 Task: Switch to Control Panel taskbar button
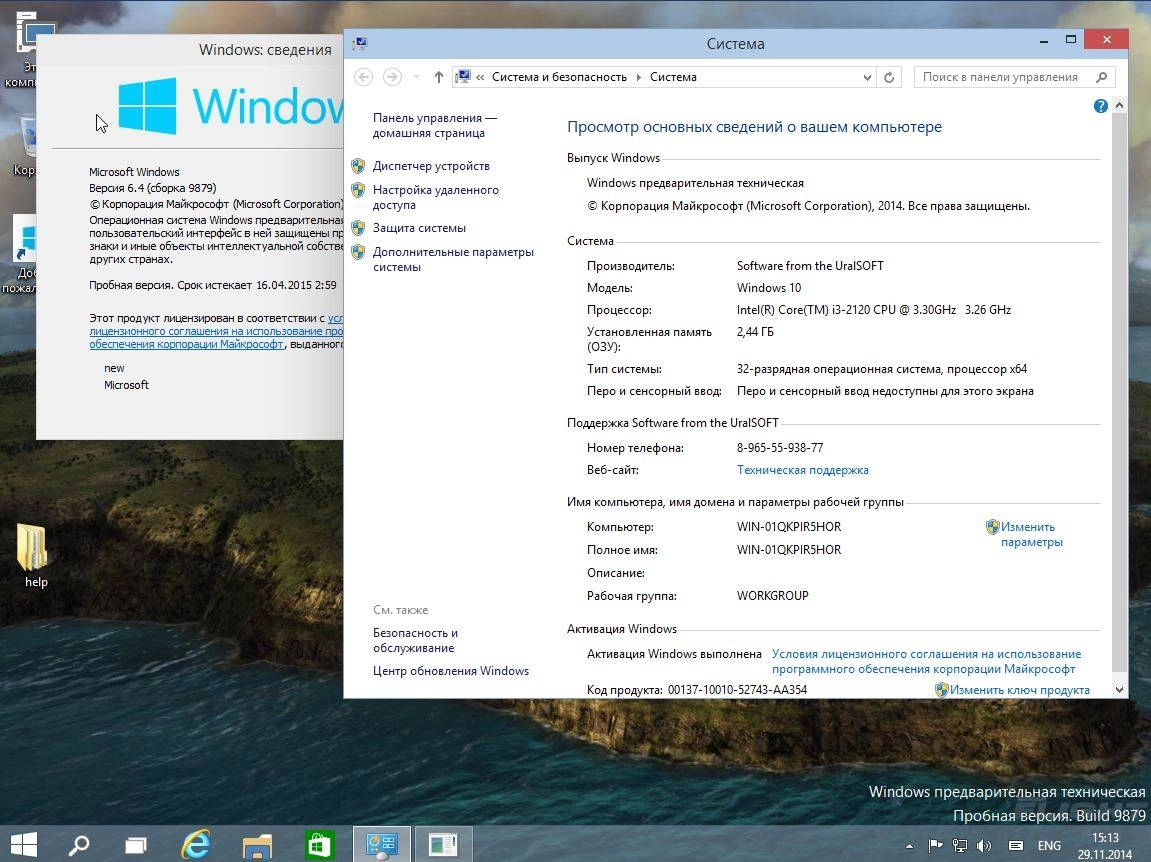click(382, 844)
